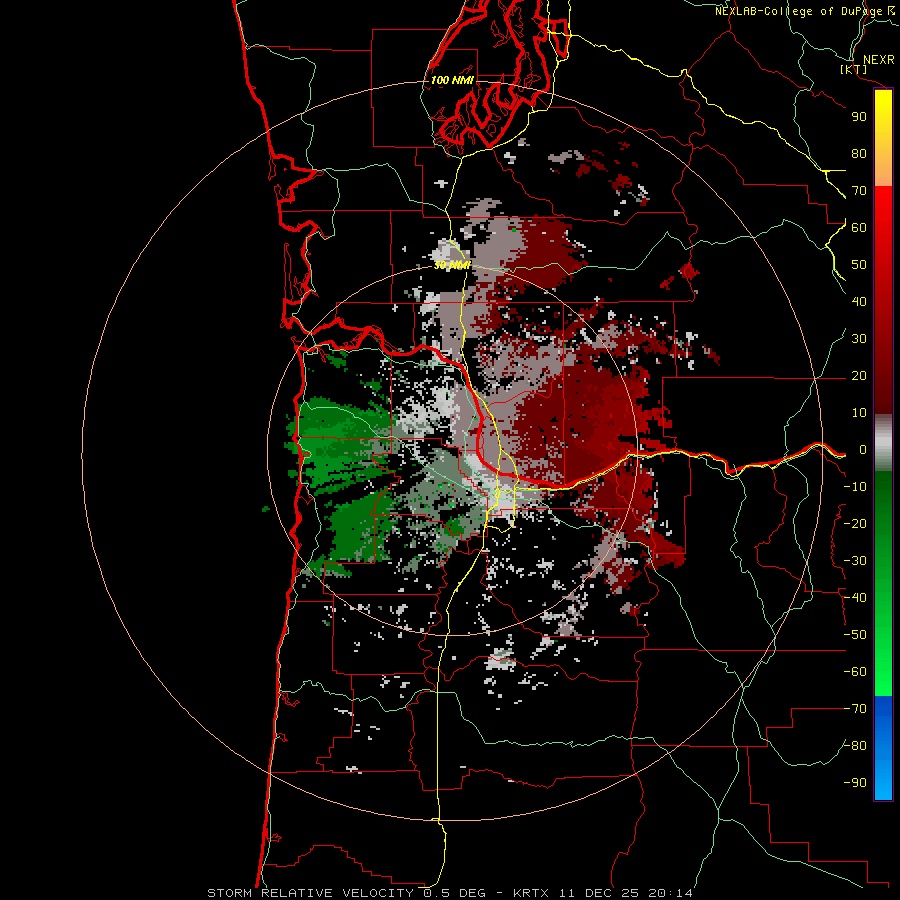Pick the -30 scale value
This screenshot has height=900, width=900.
point(855,561)
